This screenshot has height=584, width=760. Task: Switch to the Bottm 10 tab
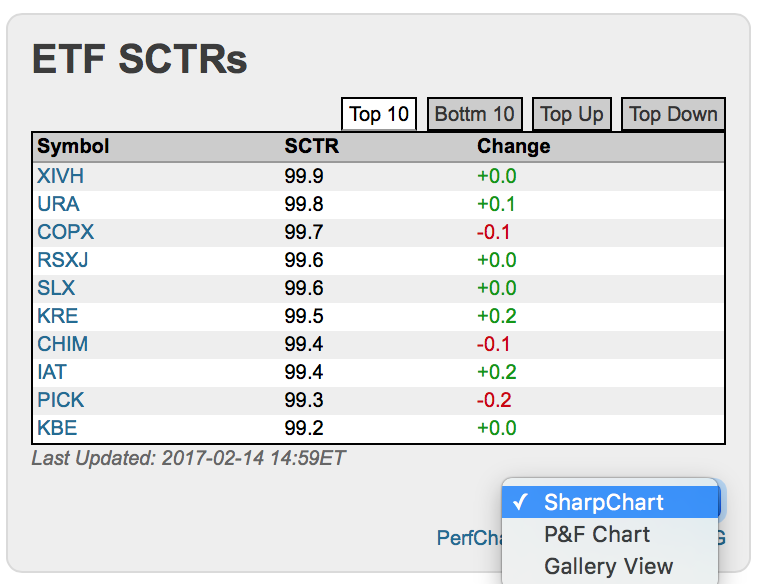point(475,114)
